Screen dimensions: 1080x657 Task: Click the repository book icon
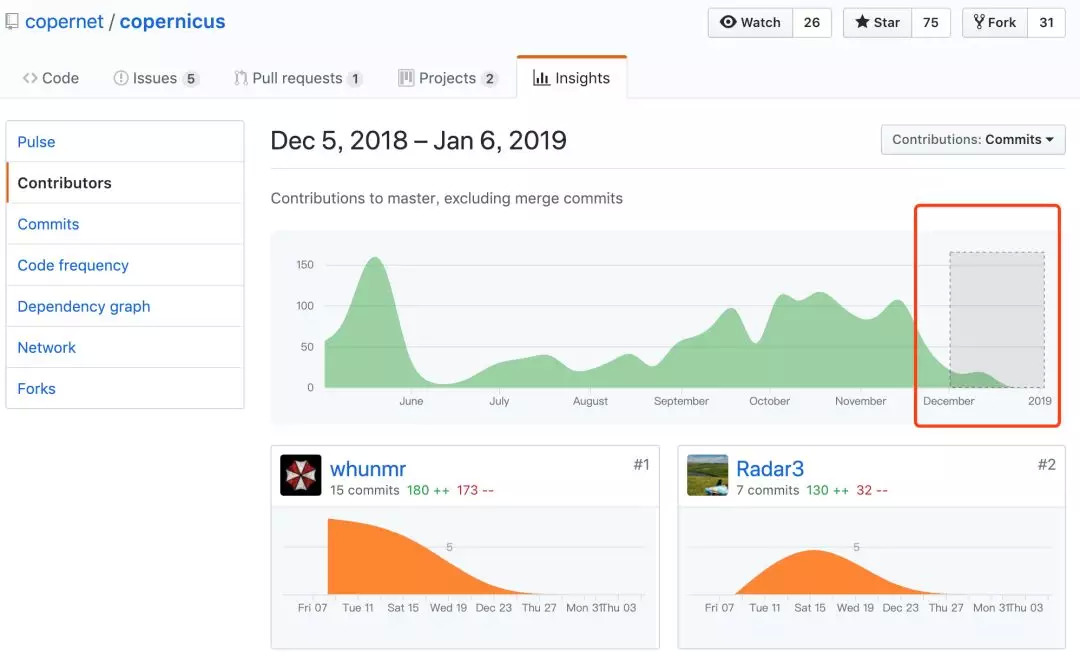pos(12,21)
